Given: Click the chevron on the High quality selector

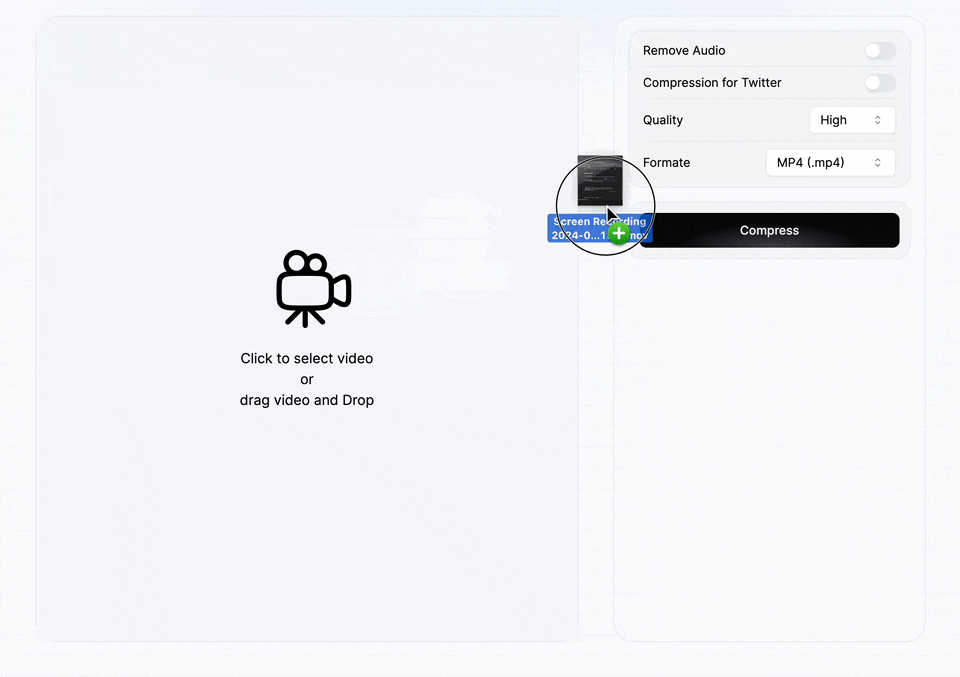Looking at the screenshot, I should (877, 119).
